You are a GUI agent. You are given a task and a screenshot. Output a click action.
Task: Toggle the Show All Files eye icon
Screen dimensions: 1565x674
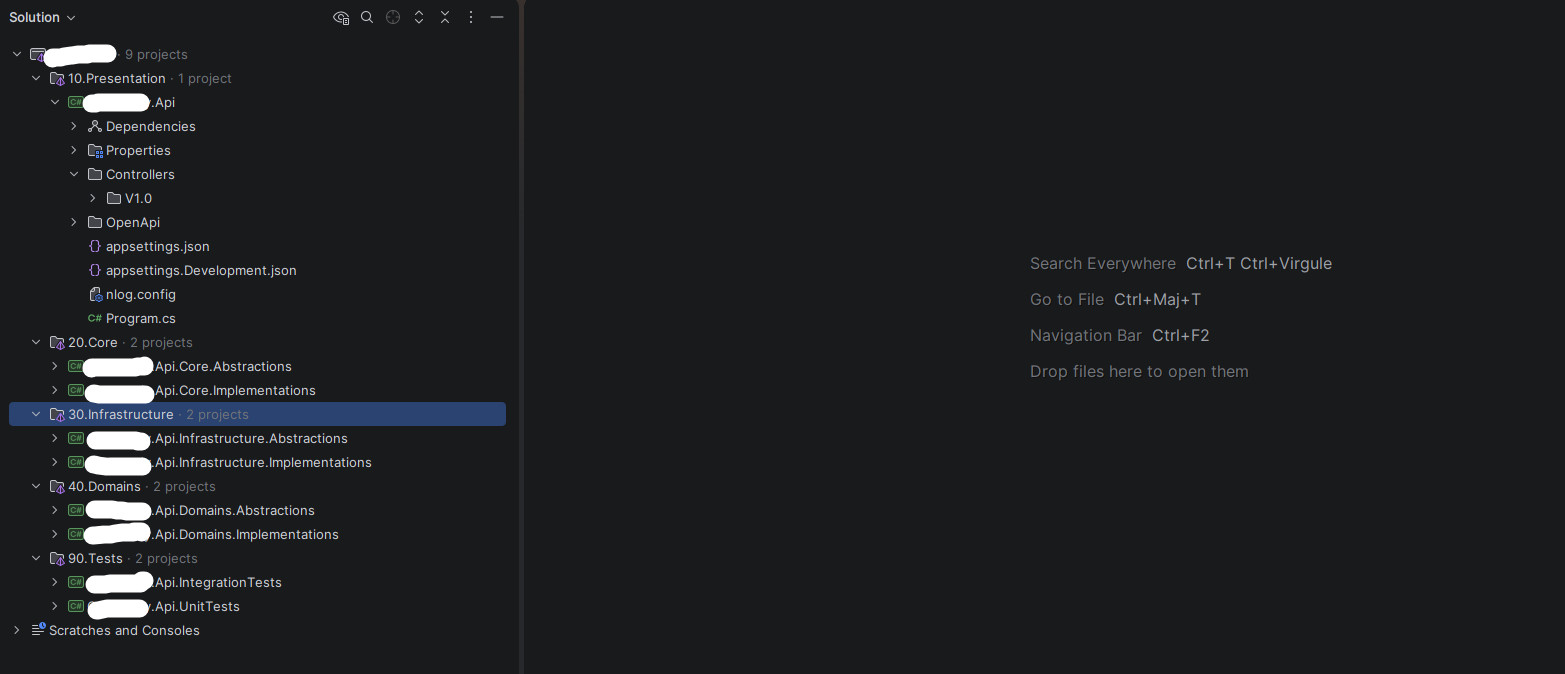tap(341, 17)
